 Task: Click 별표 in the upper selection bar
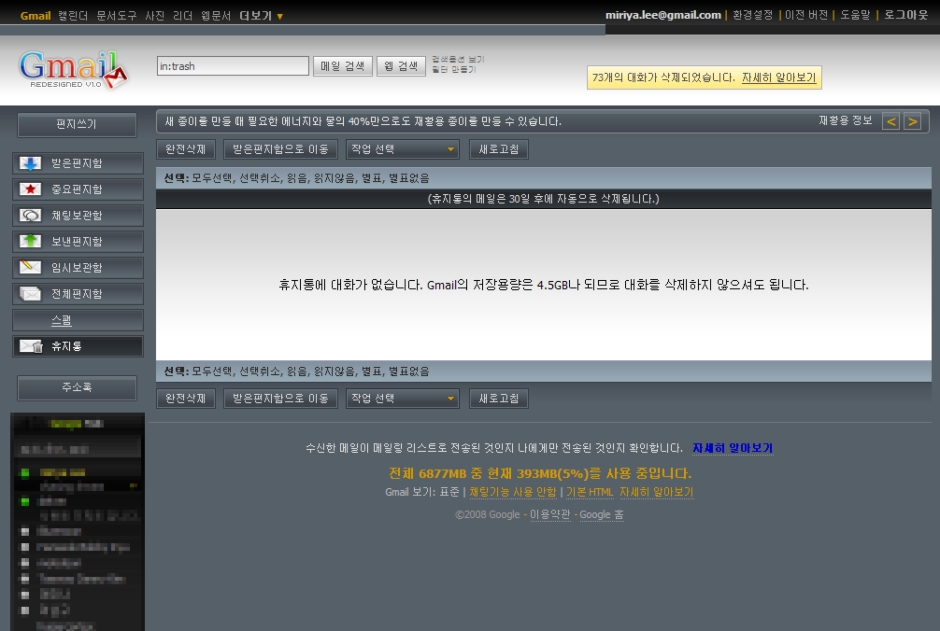tap(371, 178)
